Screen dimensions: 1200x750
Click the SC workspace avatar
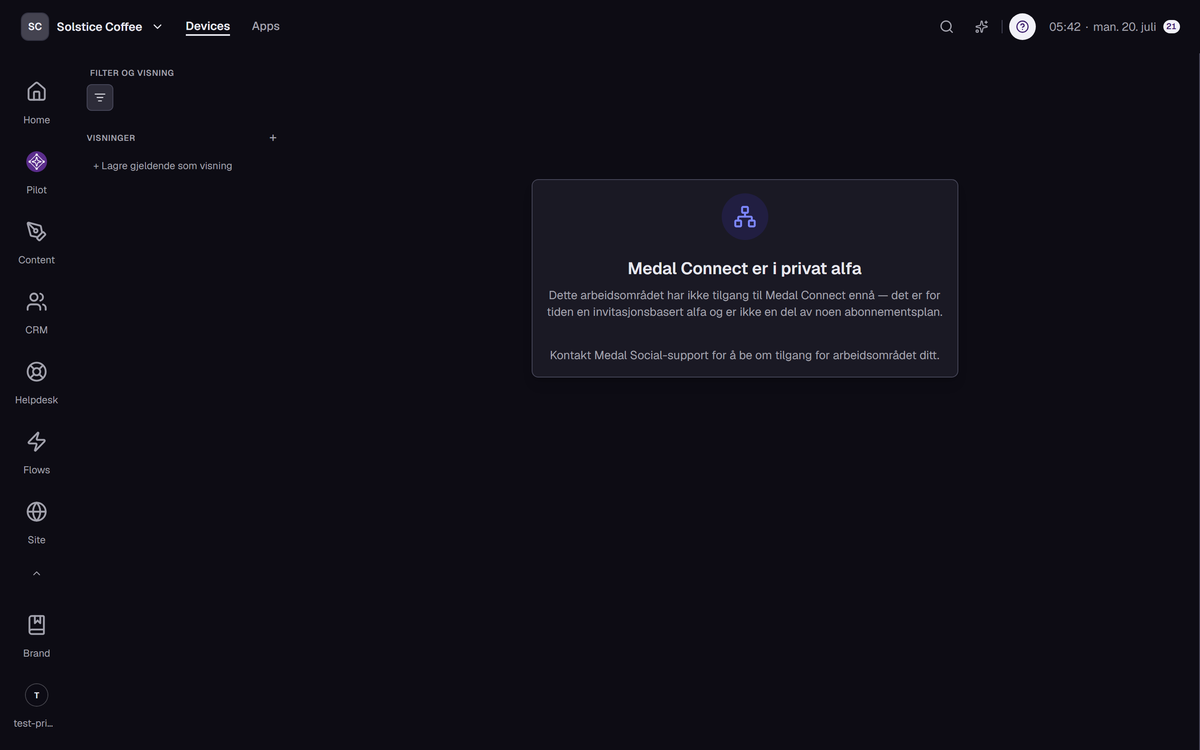tap(35, 27)
